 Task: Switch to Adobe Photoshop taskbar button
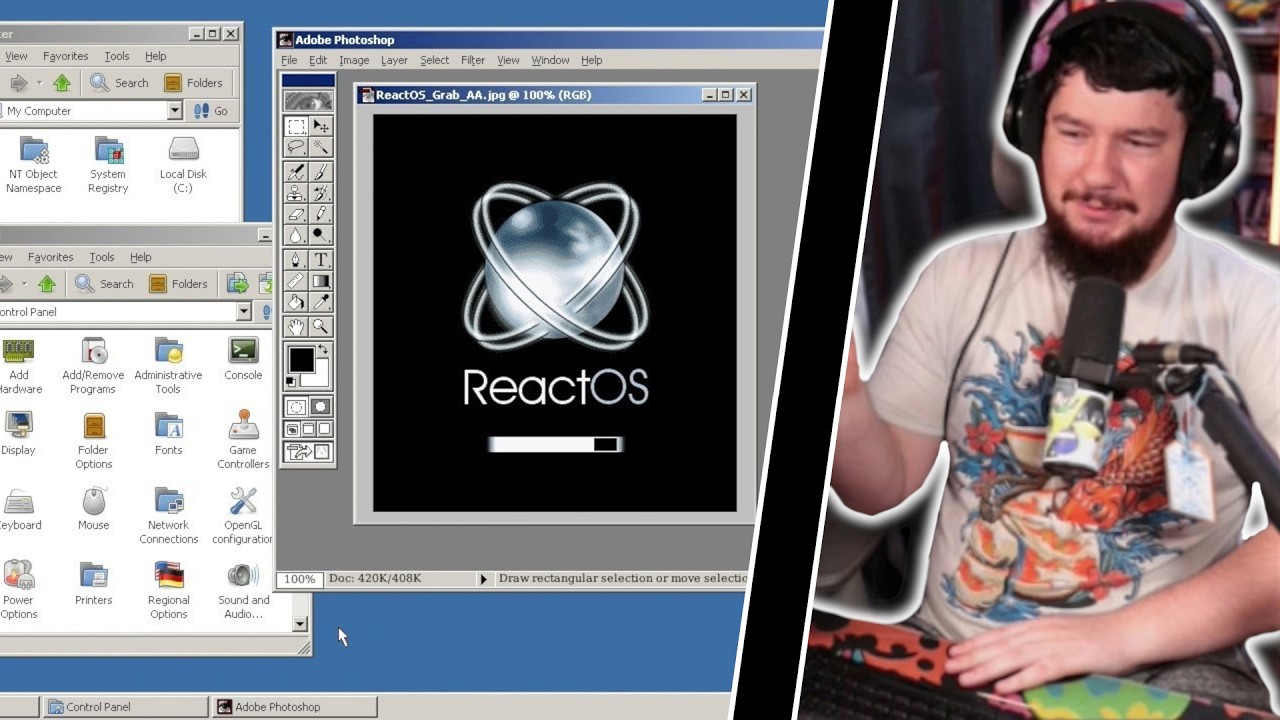(295, 707)
